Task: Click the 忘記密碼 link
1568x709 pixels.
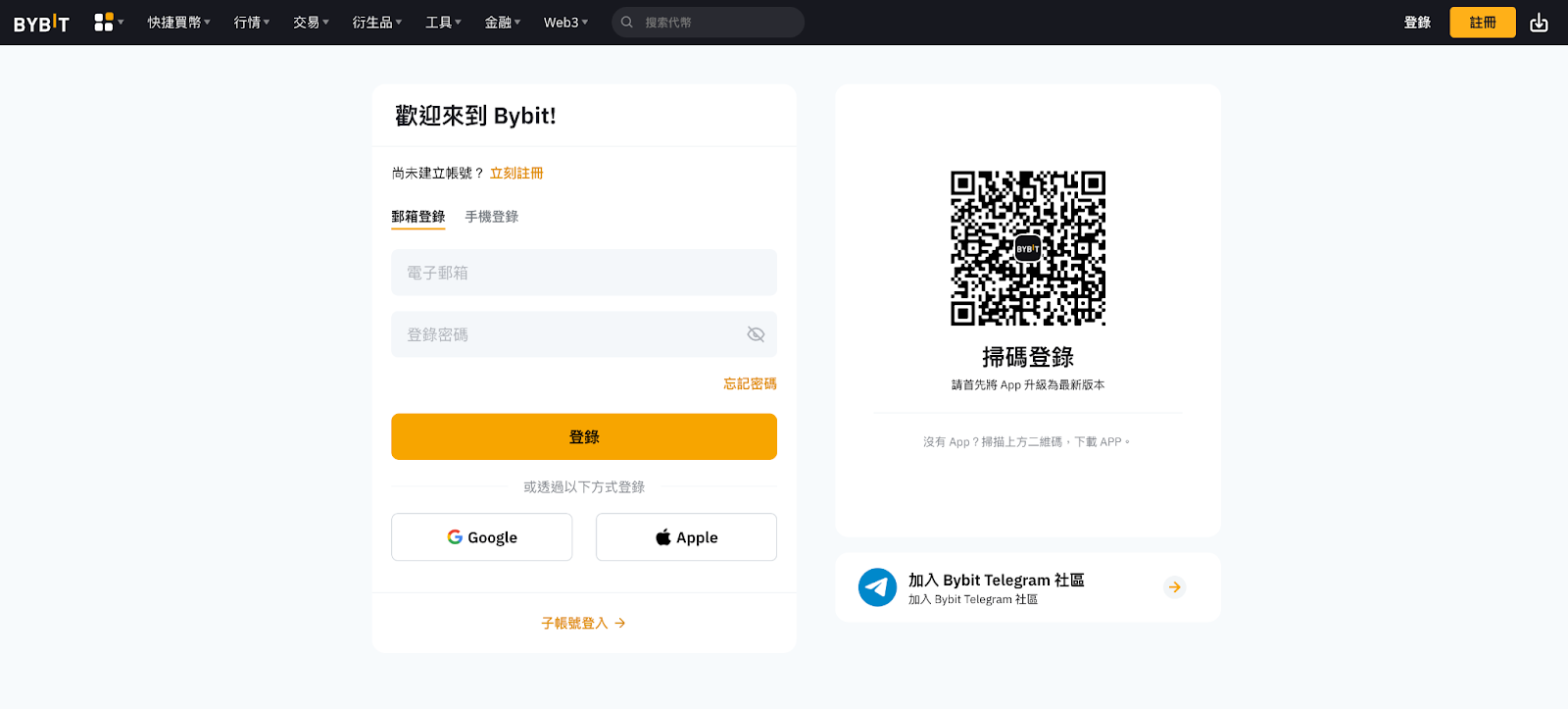Action: (x=750, y=383)
